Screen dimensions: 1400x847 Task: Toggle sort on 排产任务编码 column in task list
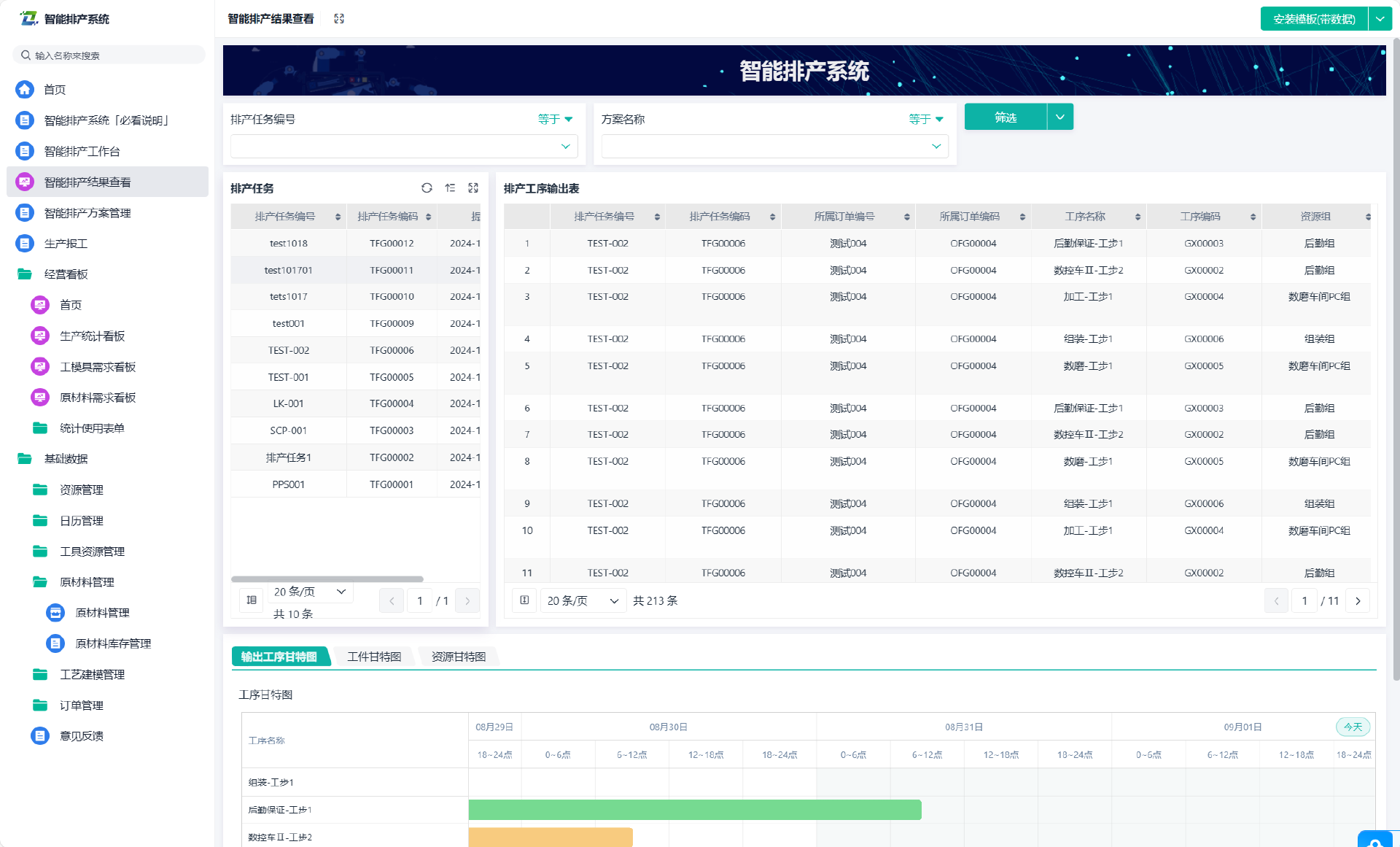pos(428,217)
